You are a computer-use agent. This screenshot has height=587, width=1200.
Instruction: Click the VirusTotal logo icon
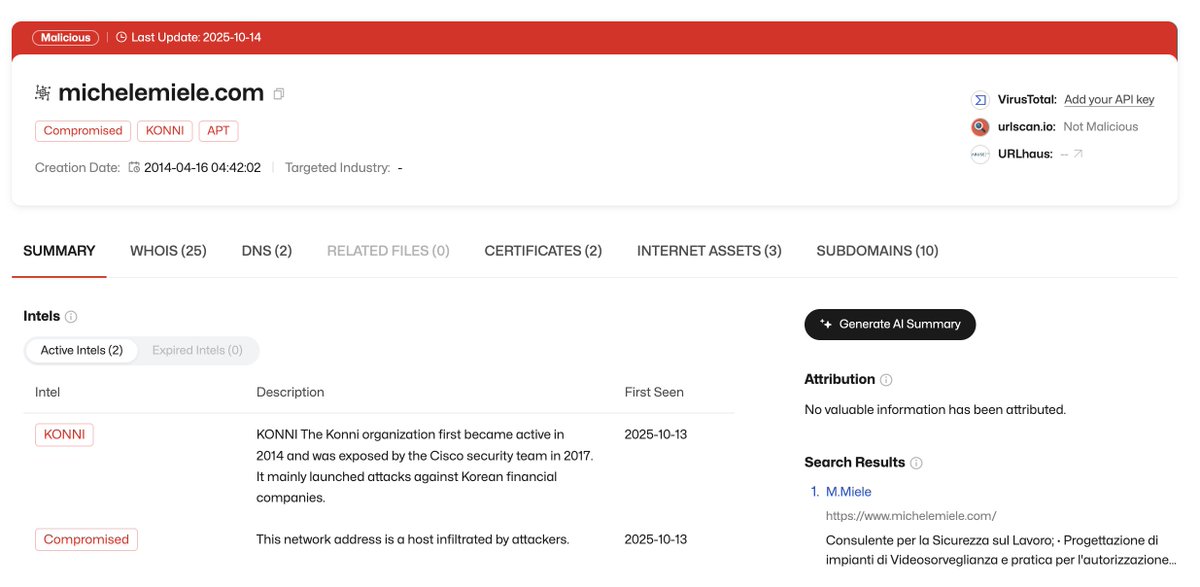pyautogui.click(x=980, y=100)
